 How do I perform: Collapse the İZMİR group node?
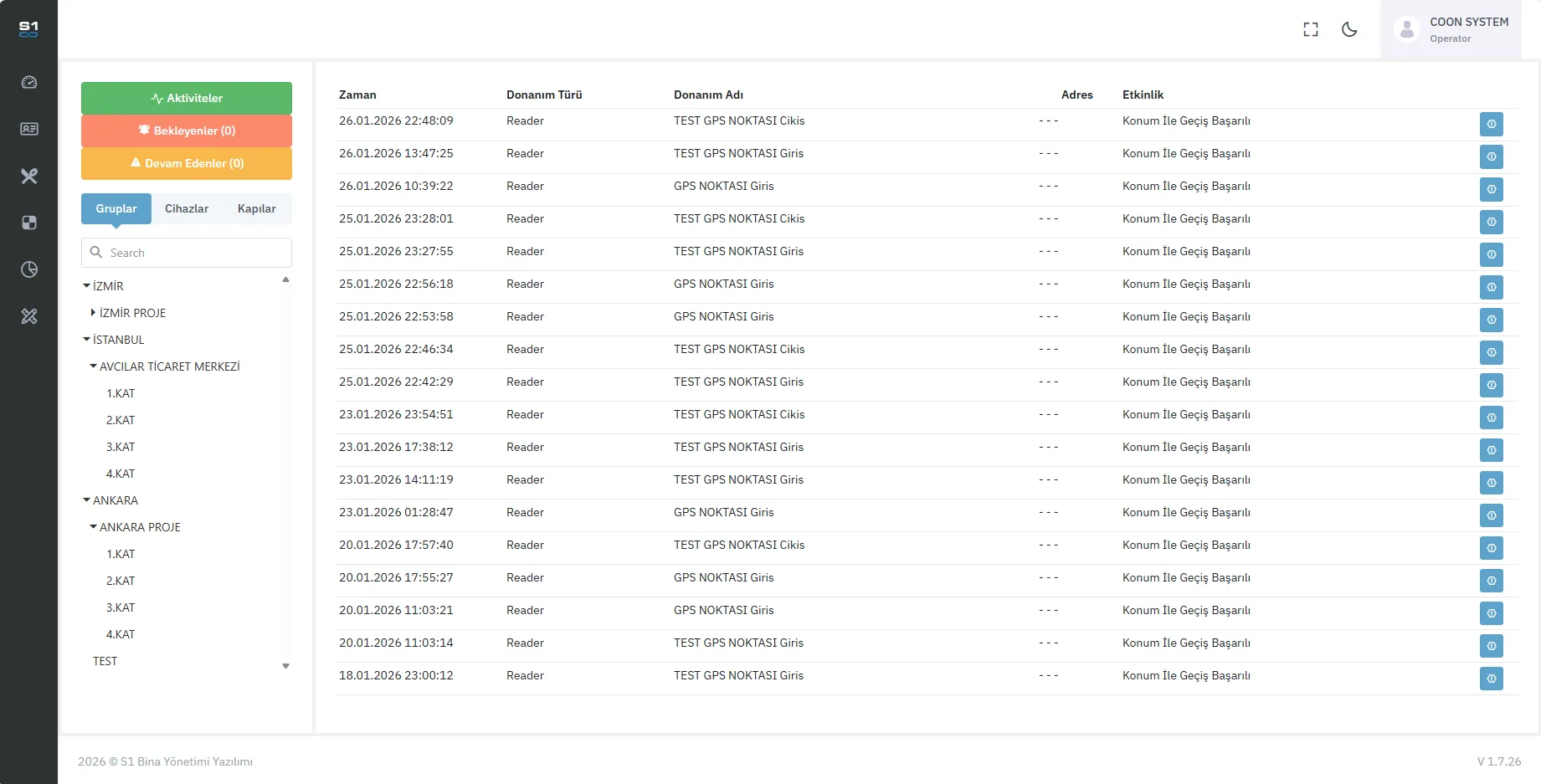86,286
